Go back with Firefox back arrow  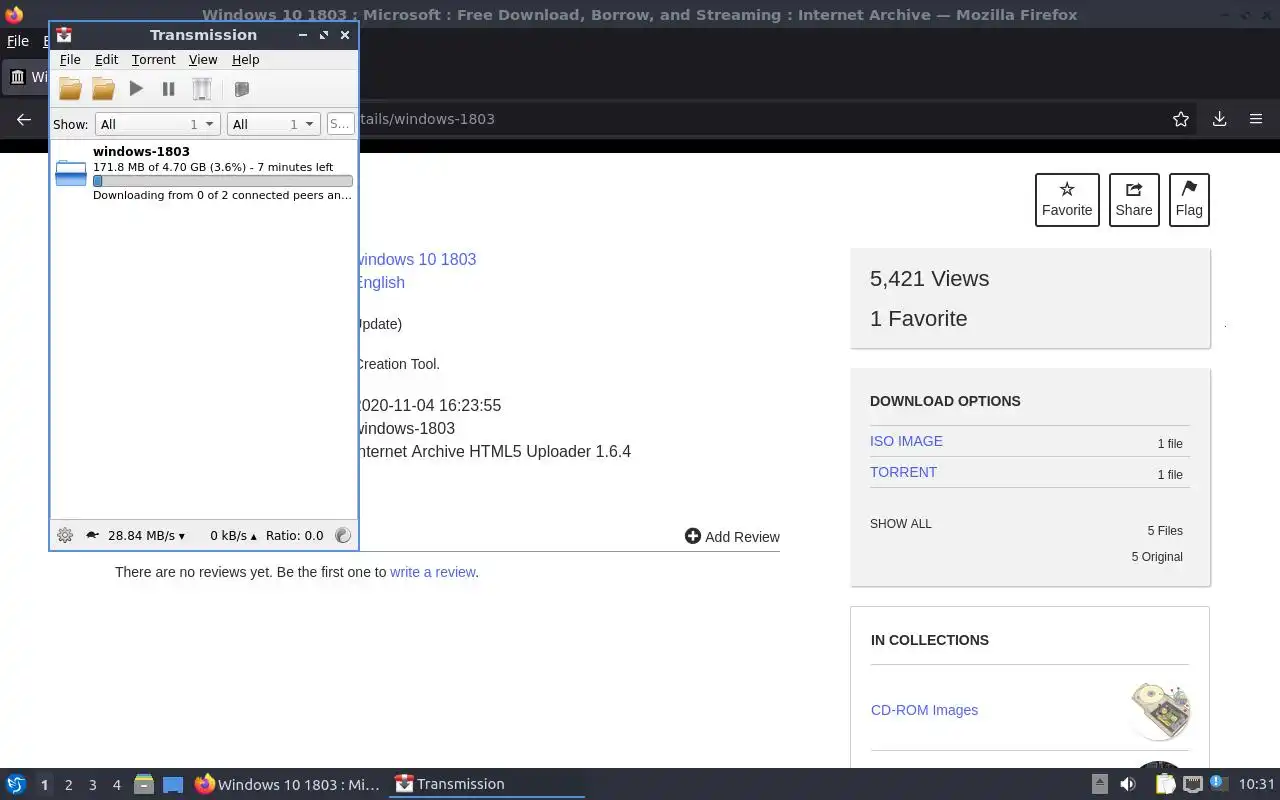pyautogui.click(x=24, y=119)
